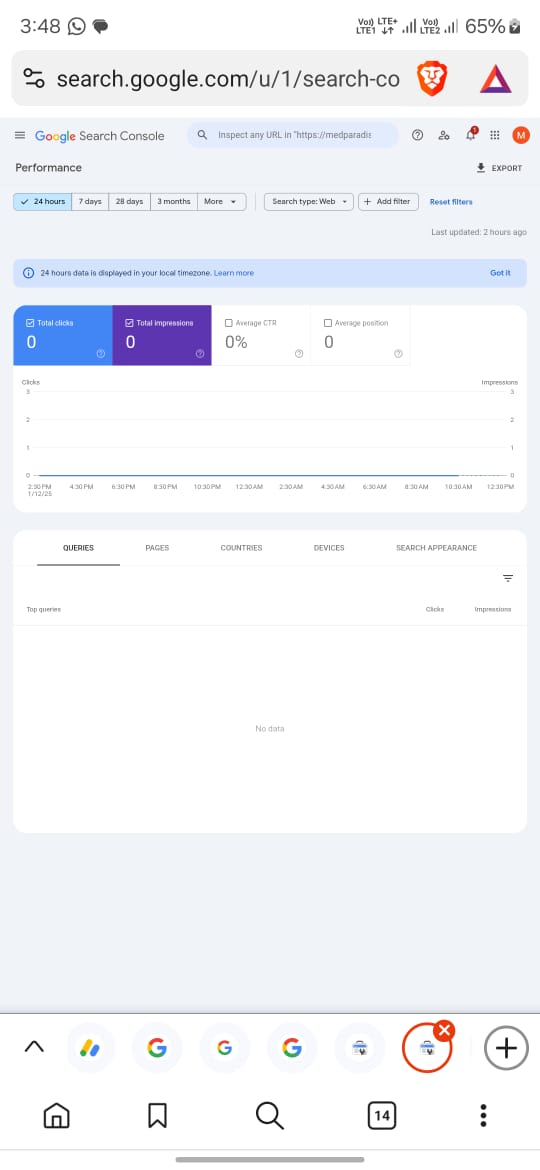Screen dimensions: 540x1170
Task: Click the help question mark icon
Action: click(x=418, y=135)
